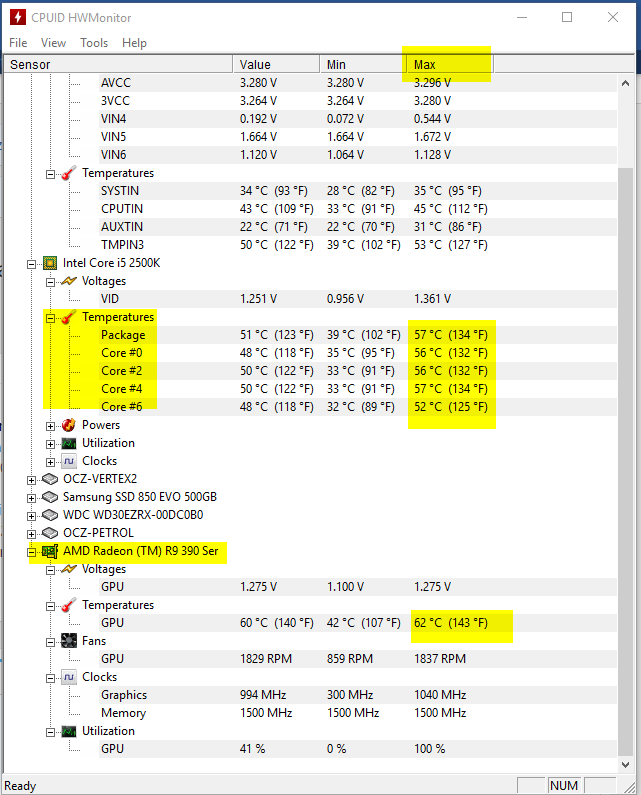This screenshot has width=641, height=795.
Task: Collapse the GPU Utilization group under AMD Radeon
Action: [50, 732]
